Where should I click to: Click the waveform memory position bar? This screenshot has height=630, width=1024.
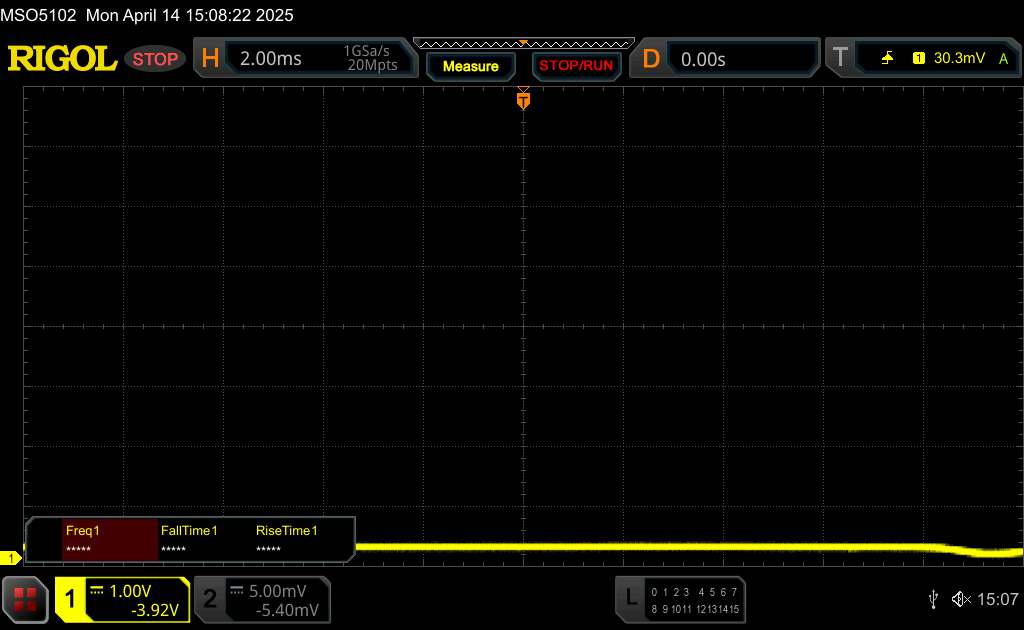pos(524,44)
